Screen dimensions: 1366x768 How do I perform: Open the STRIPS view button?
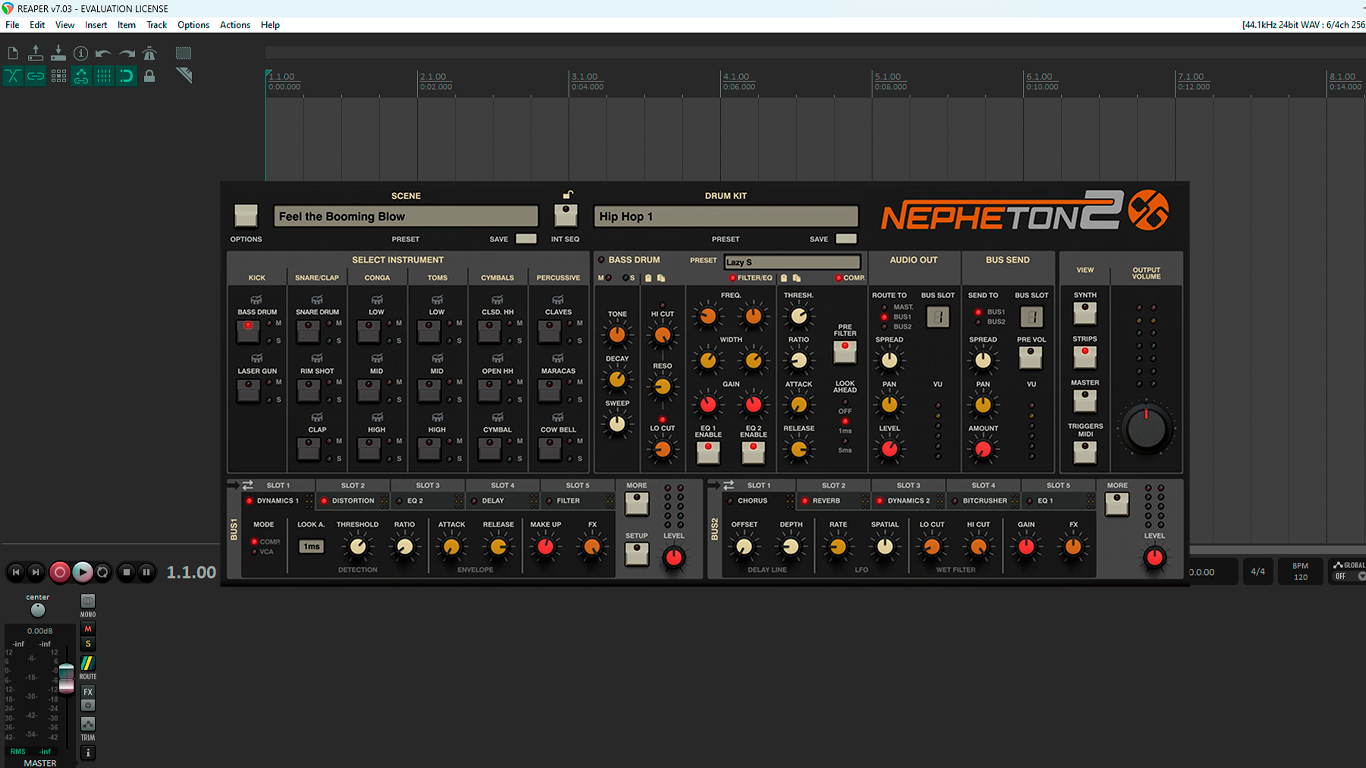coord(1085,356)
